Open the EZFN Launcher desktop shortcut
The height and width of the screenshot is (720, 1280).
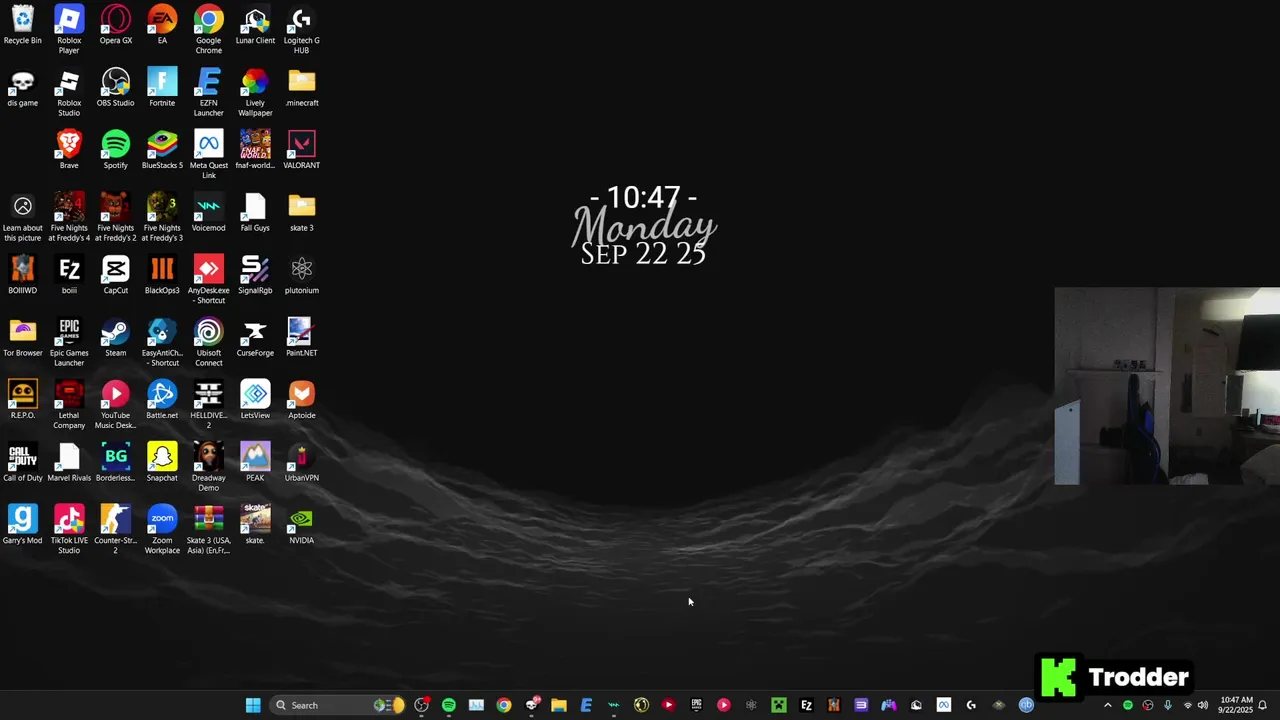coord(208,92)
